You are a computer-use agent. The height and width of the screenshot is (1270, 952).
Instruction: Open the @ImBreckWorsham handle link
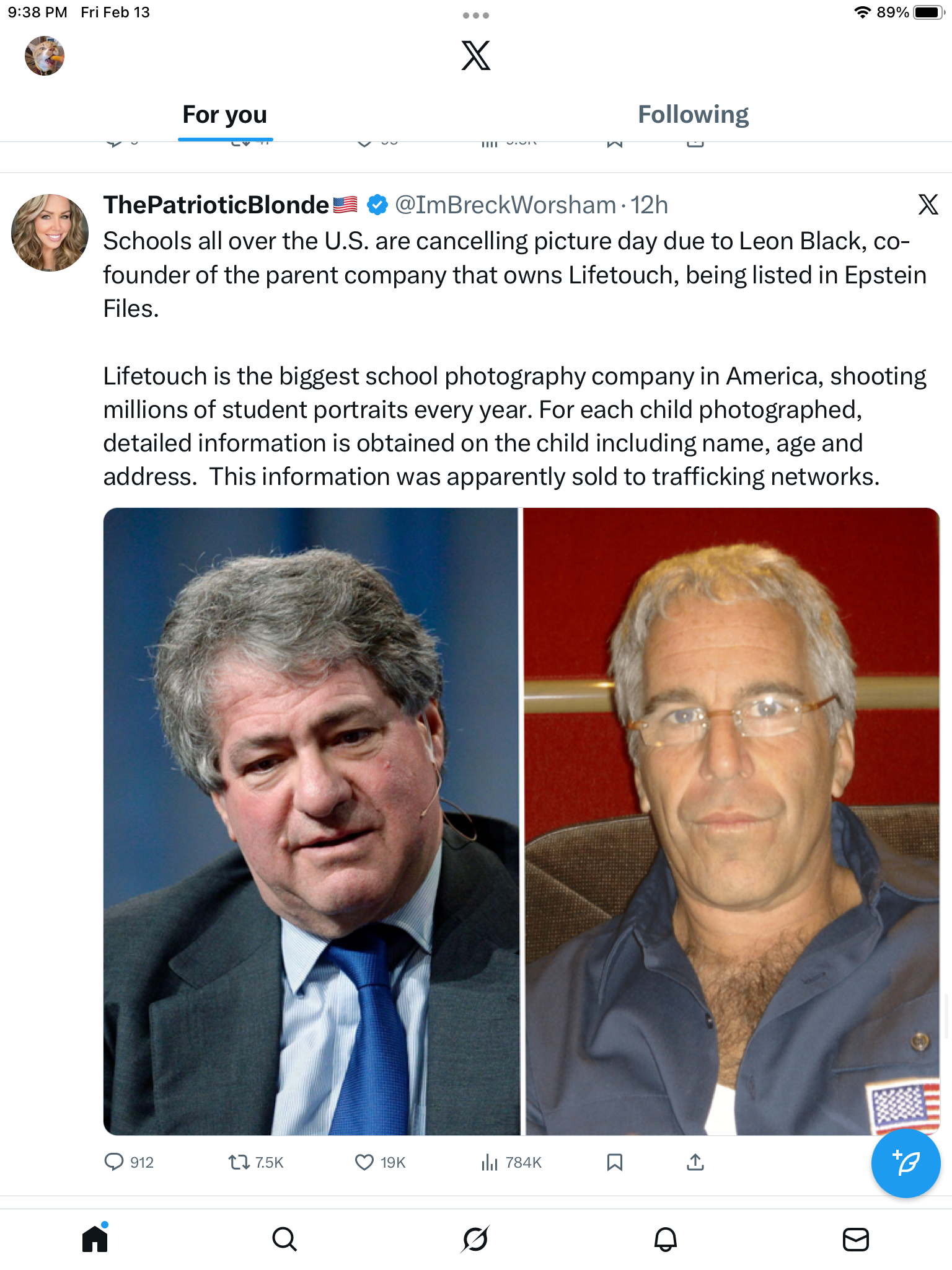(x=506, y=205)
